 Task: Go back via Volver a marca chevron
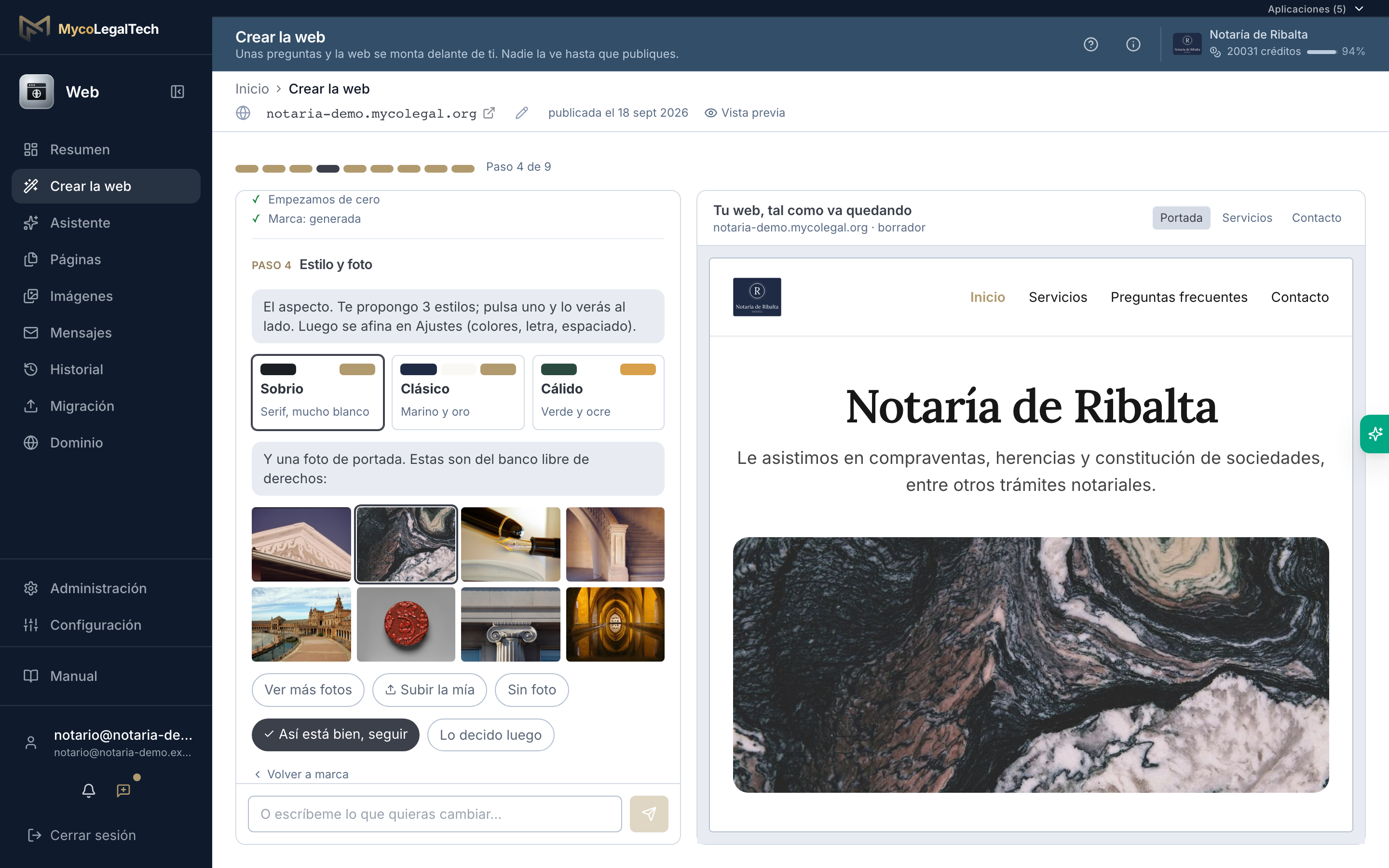click(301, 774)
